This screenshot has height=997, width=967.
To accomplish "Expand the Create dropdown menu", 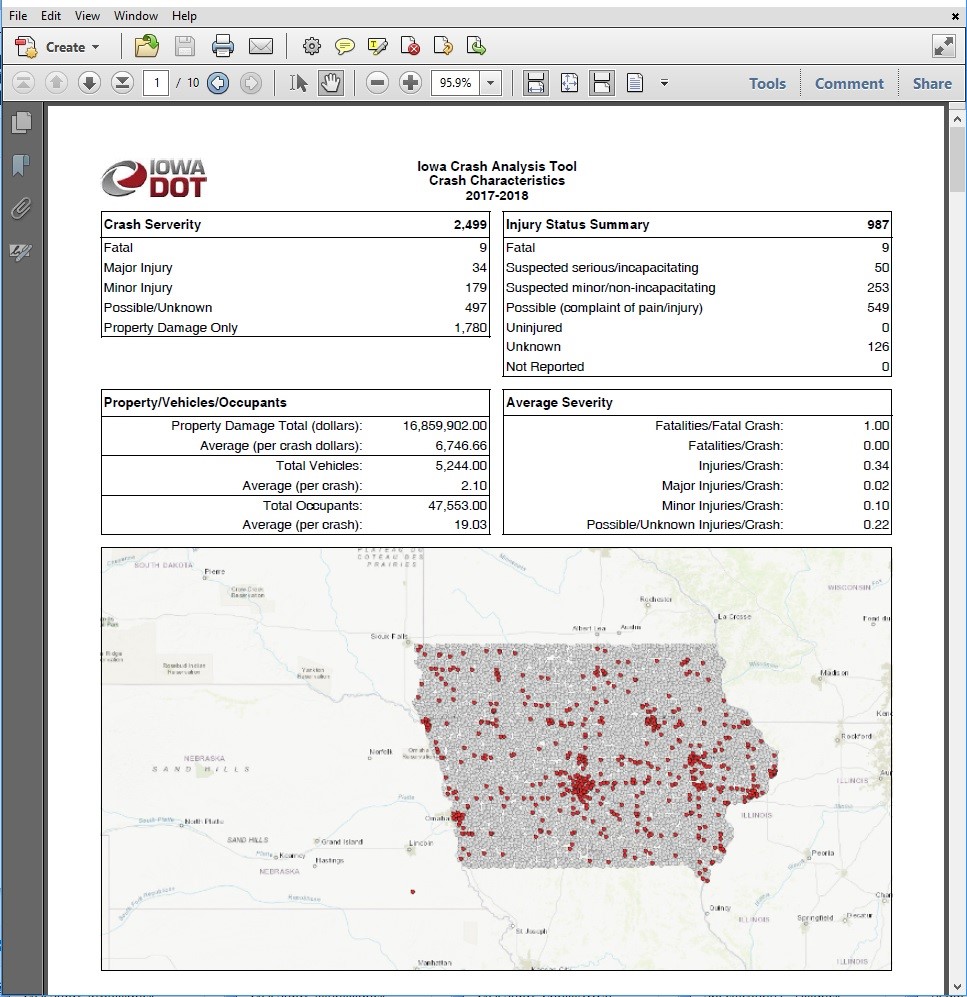I will coord(95,47).
